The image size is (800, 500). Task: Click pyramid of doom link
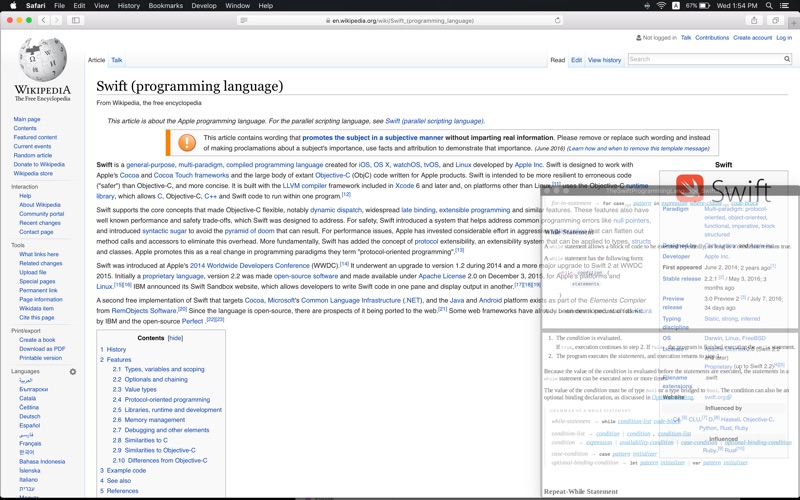pyautogui.click(x=249, y=231)
